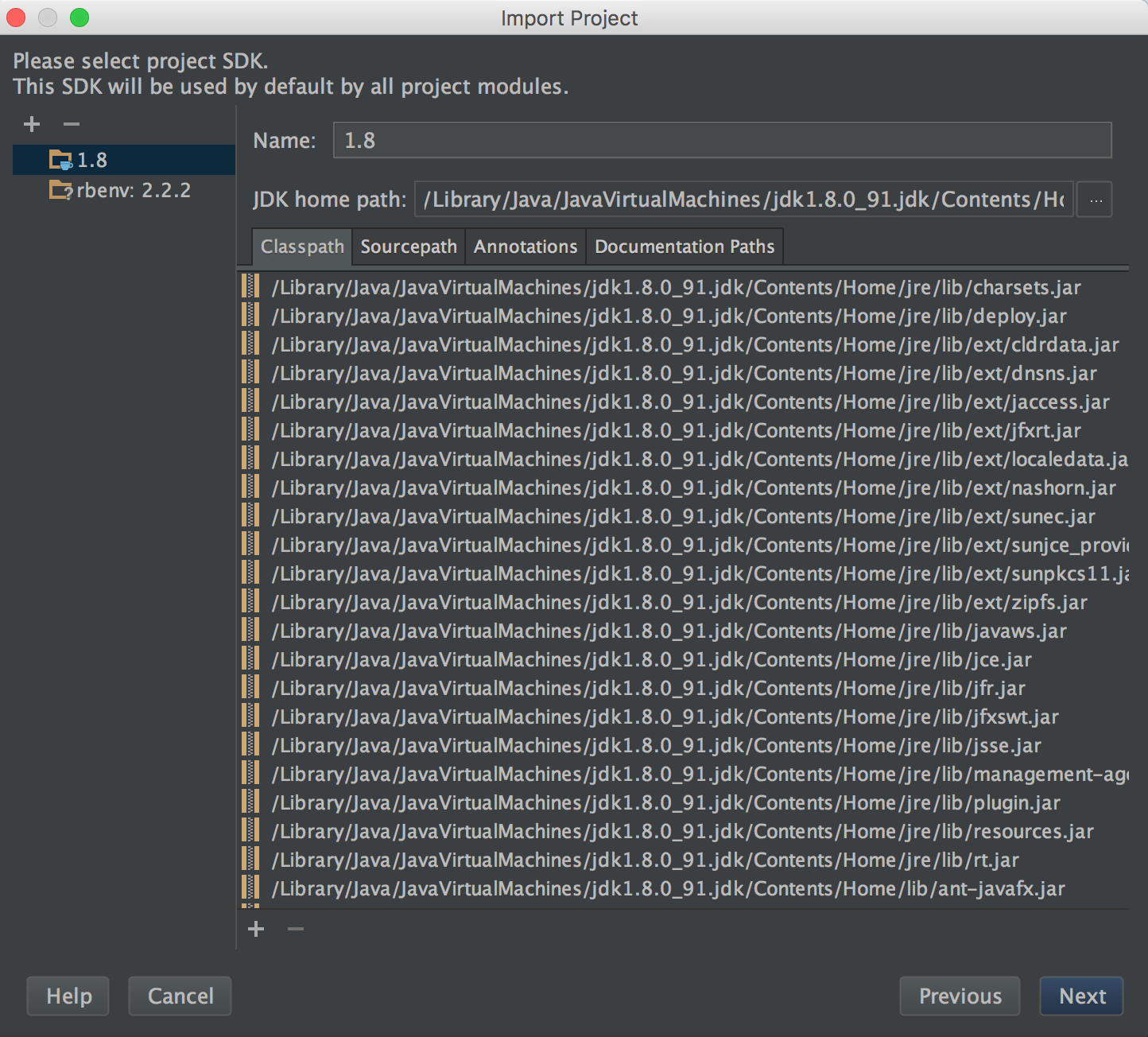
Task: Go back with the Previous button
Action: pyautogui.click(x=960, y=996)
